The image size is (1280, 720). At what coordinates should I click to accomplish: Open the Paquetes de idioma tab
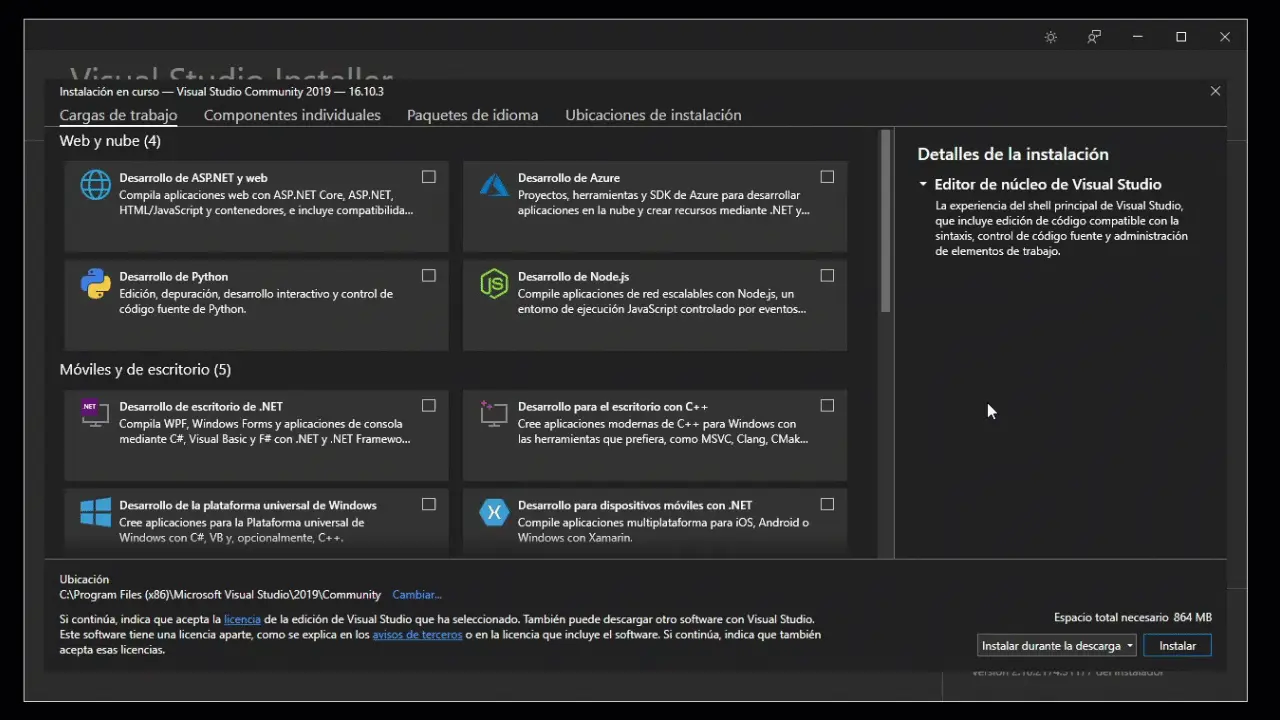472,115
